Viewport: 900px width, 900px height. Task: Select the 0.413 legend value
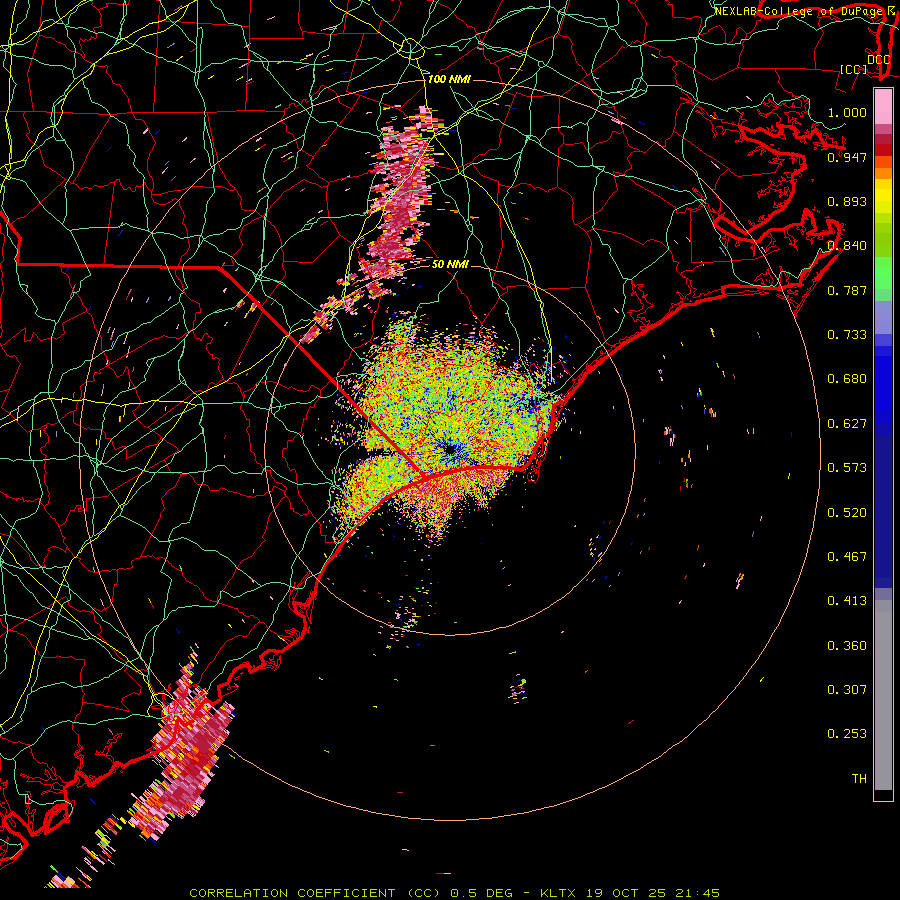tap(847, 601)
